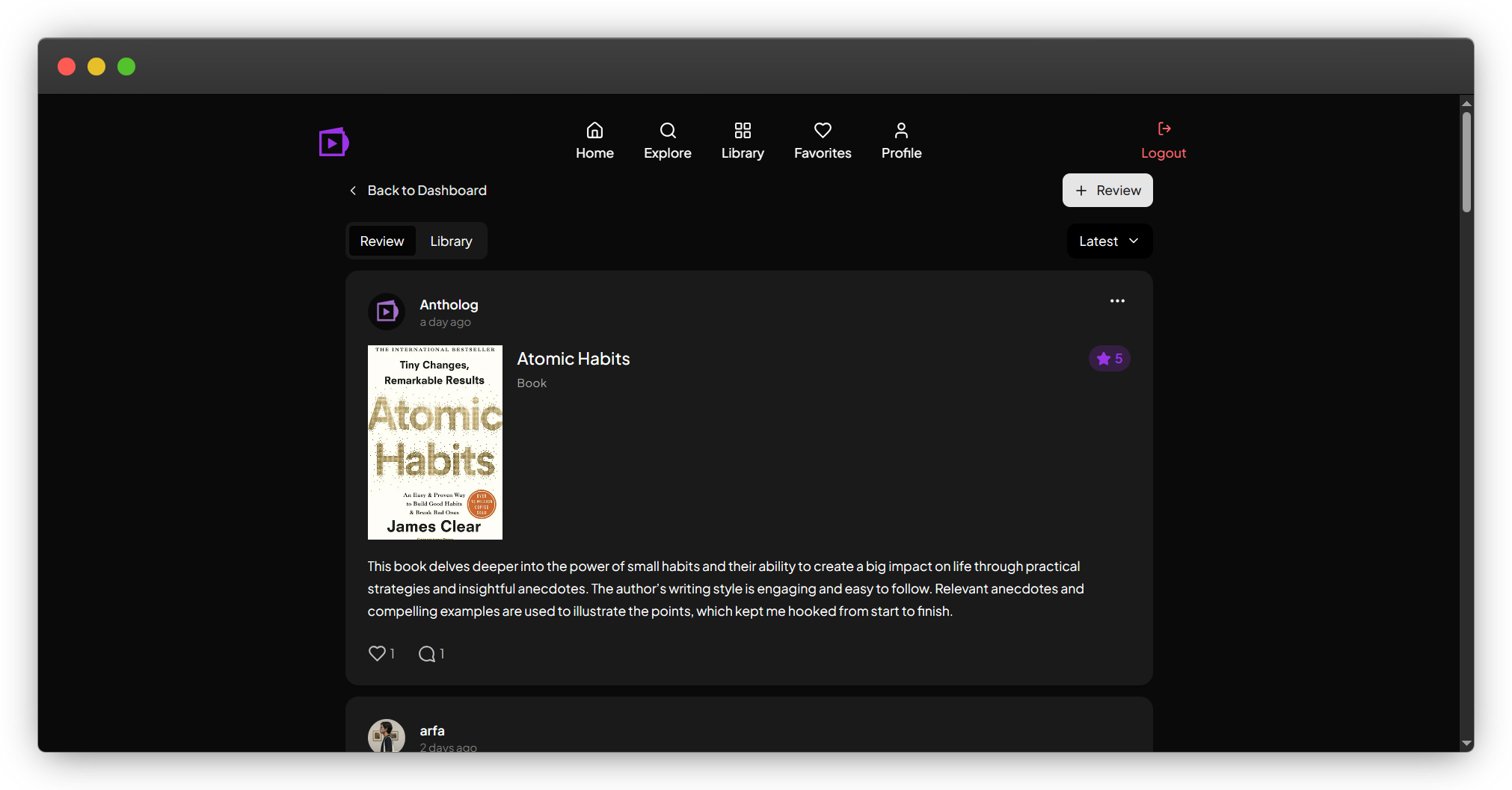Image resolution: width=1512 pixels, height=790 pixels.
Task: Click the review text starting 'This book delves'
Action: pyautogui.click(x=725, y=589)
